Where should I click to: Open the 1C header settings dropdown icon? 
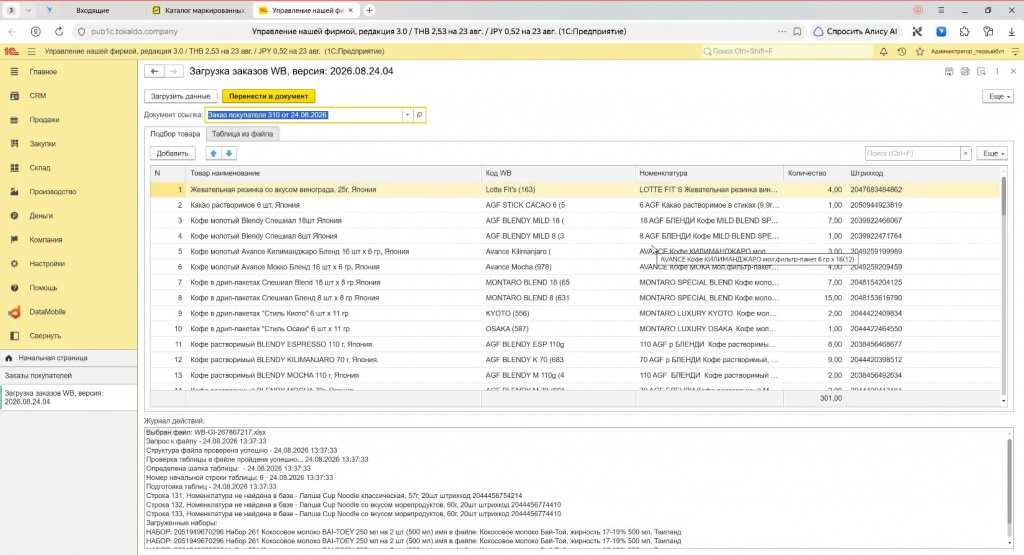pos(1015,52)
